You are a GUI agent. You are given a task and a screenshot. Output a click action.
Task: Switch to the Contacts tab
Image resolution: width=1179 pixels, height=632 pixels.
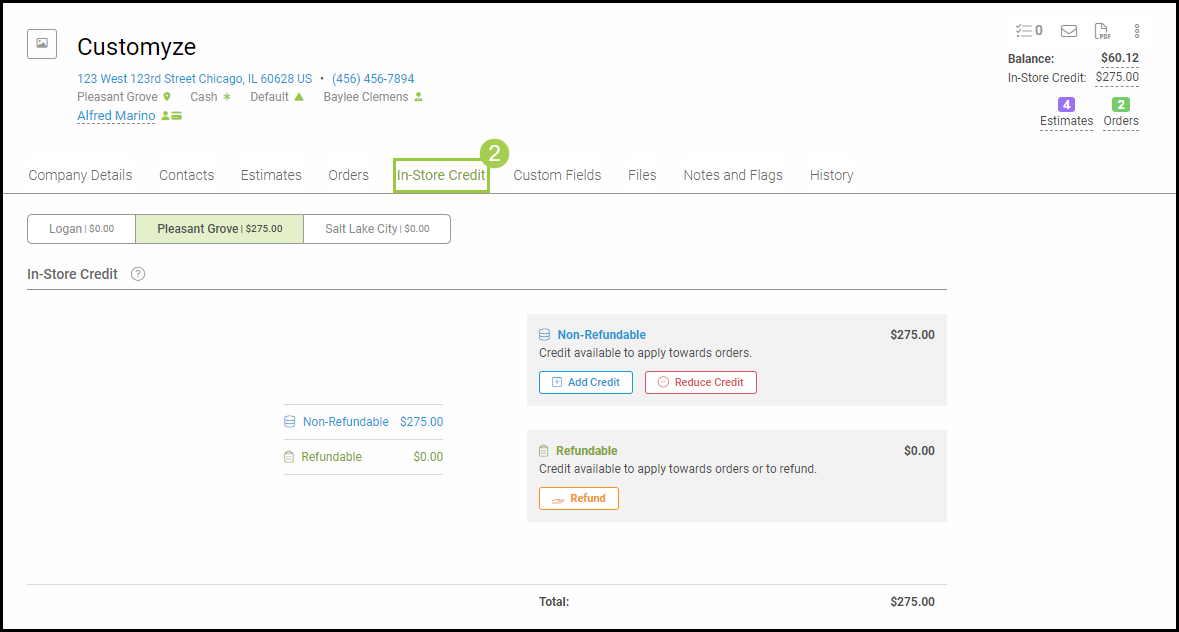[186, 175]
